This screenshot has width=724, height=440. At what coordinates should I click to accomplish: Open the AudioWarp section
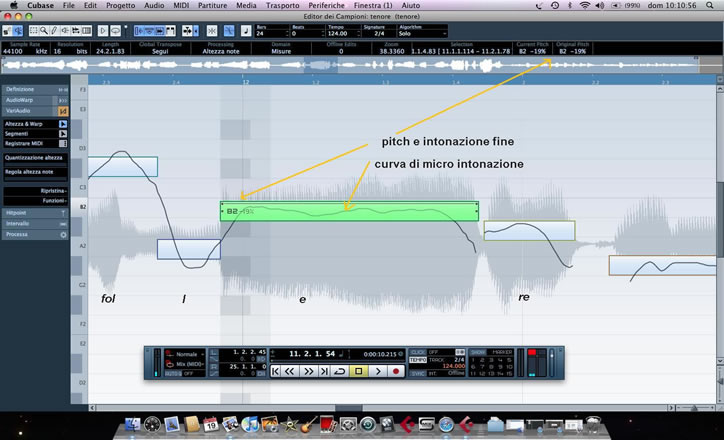(x=35, y=100)
